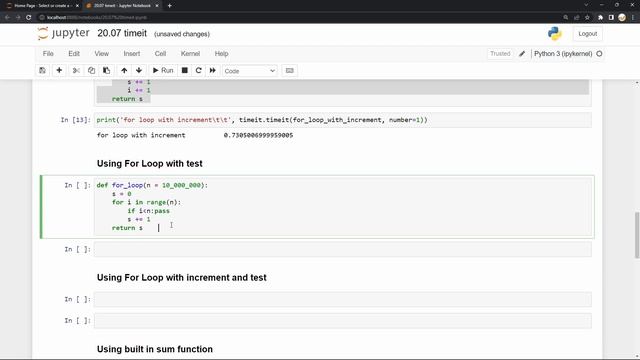Open the Help menu

tap(221, 53)
